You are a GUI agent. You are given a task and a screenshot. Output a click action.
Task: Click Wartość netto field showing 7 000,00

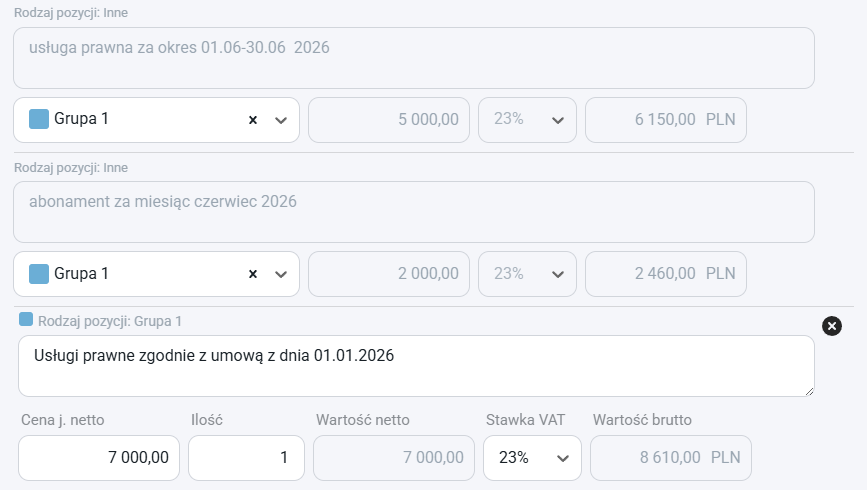click(x=394, y=458)
